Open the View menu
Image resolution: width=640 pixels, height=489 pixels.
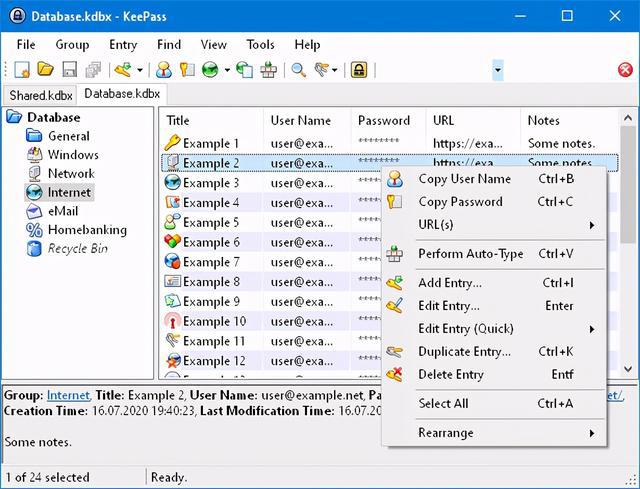coord(213,44)
